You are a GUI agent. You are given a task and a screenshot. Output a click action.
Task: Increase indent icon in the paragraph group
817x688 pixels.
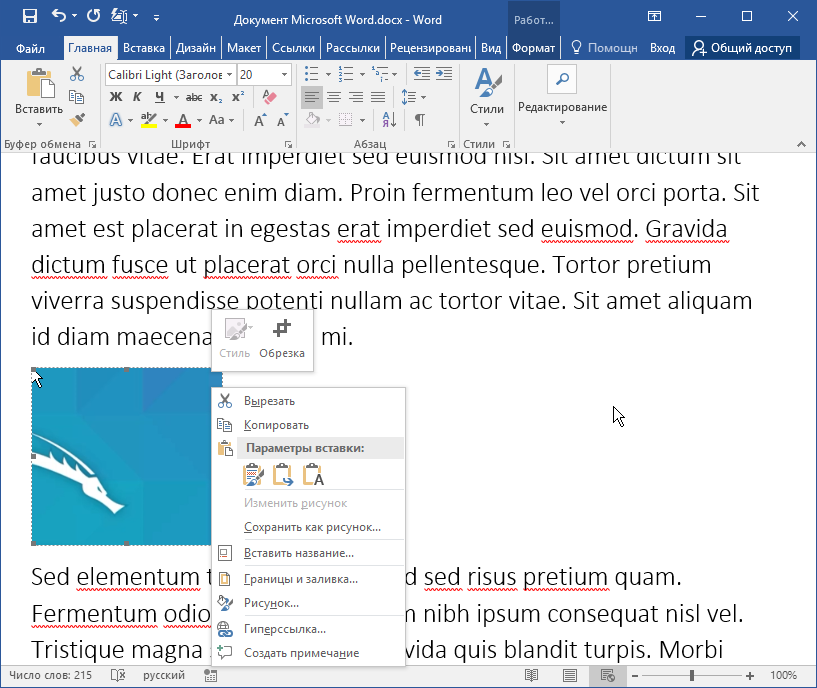coord(444,74)
